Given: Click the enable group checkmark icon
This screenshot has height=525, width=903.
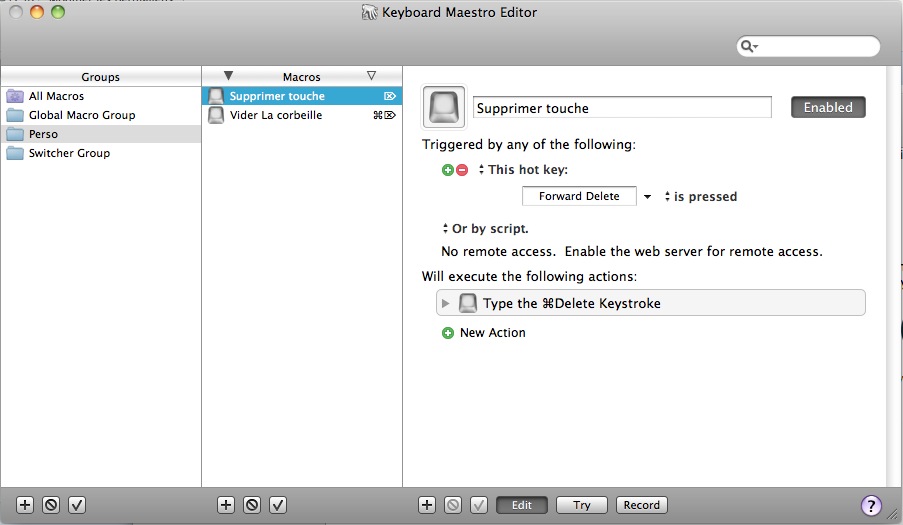Looking at the screenshot, I should 77,505.
